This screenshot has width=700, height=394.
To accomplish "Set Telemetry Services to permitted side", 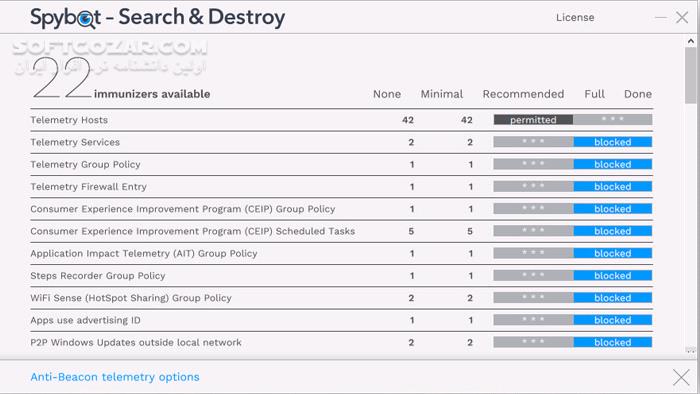I will click(x=533, y=142).
